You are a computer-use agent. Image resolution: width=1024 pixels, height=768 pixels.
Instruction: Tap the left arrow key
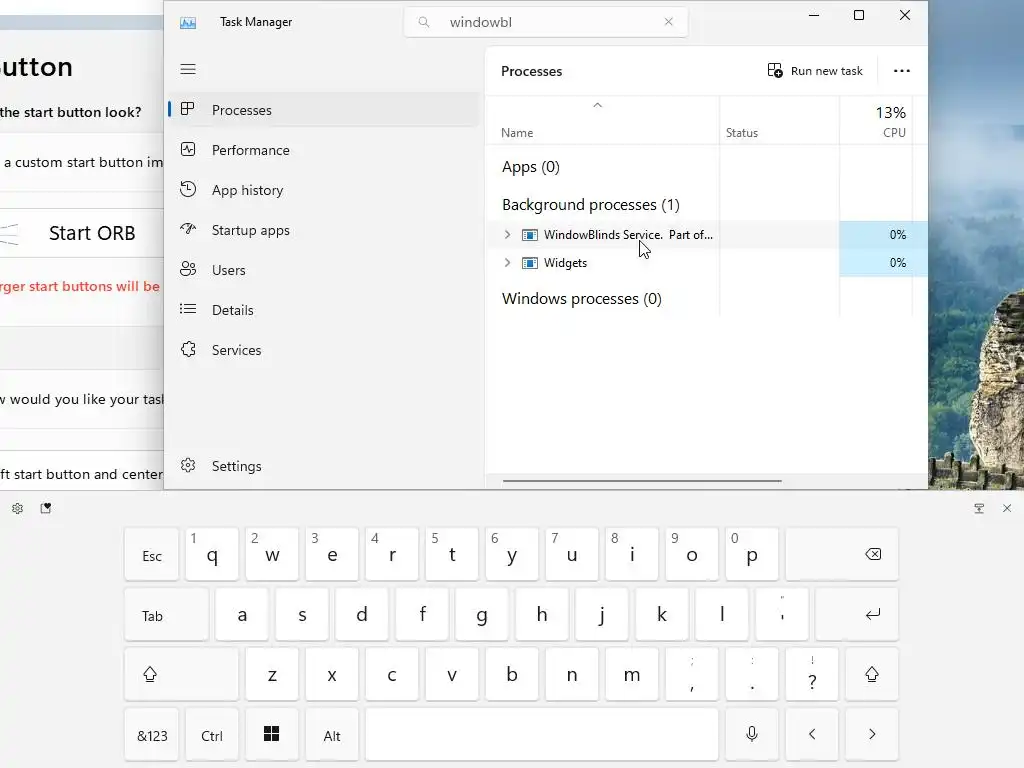tap(812, 735)
